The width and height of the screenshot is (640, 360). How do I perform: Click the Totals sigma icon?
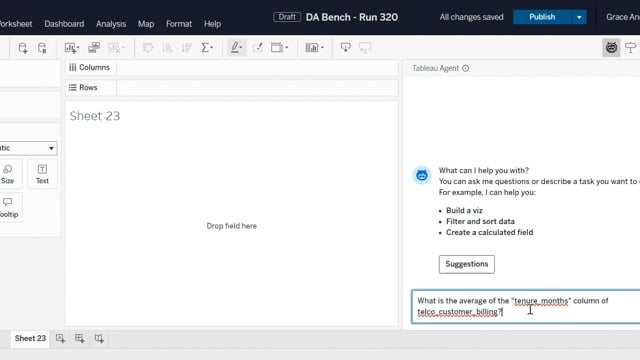[x=205, y=48]
